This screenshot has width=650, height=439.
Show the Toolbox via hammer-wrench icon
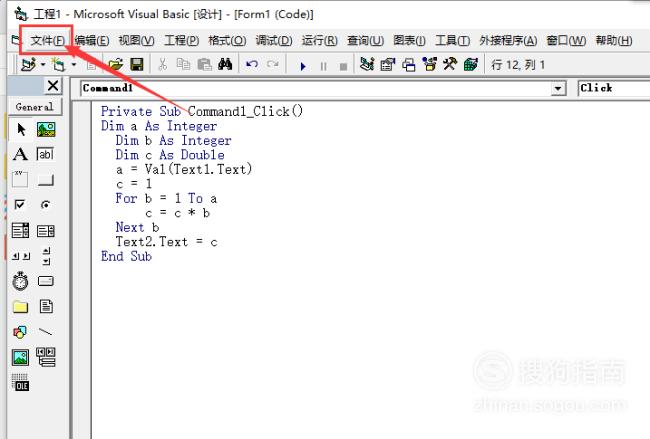pos(450,65)
